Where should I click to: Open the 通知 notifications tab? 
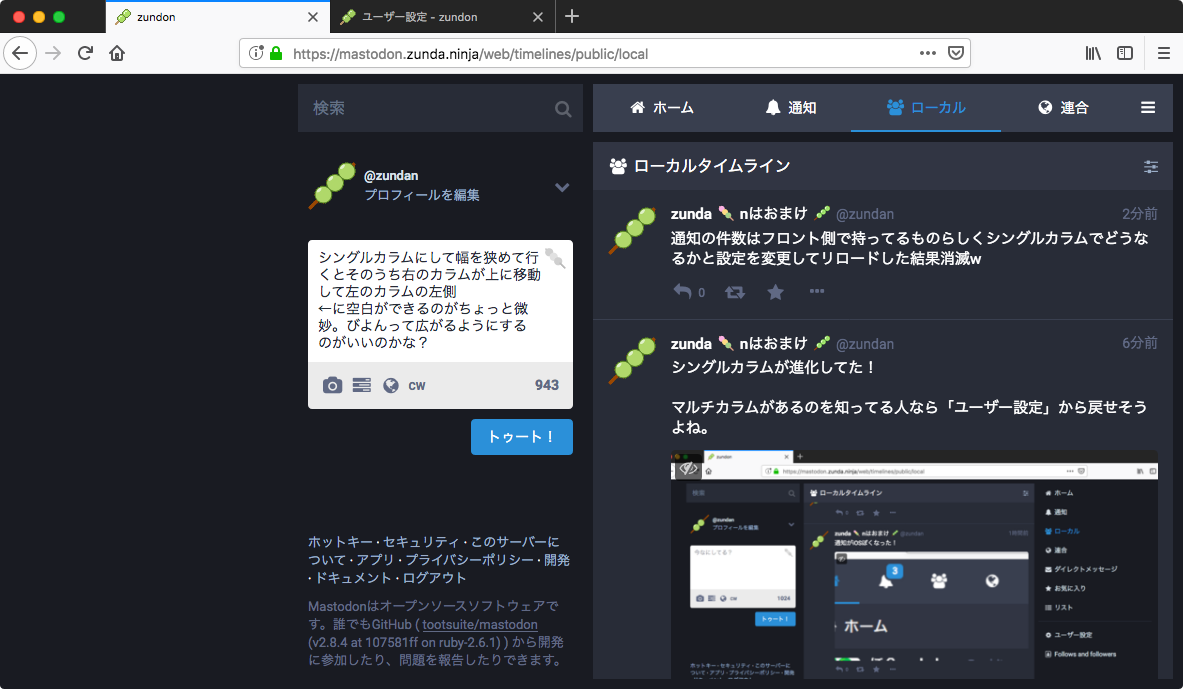click(791, 108)
